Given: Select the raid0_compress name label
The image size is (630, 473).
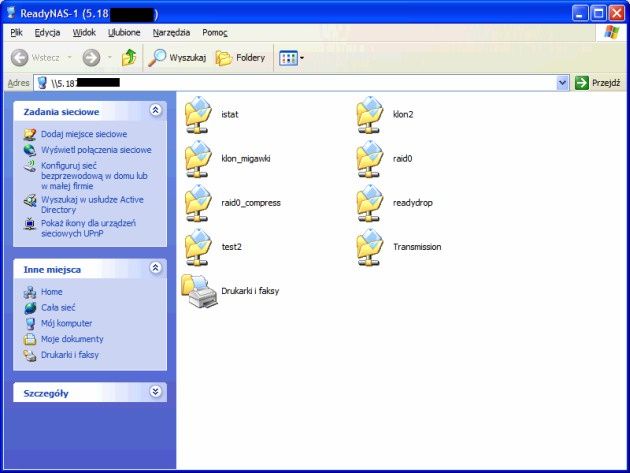Looking at the screenshot, I should click(x=251, y=203).
